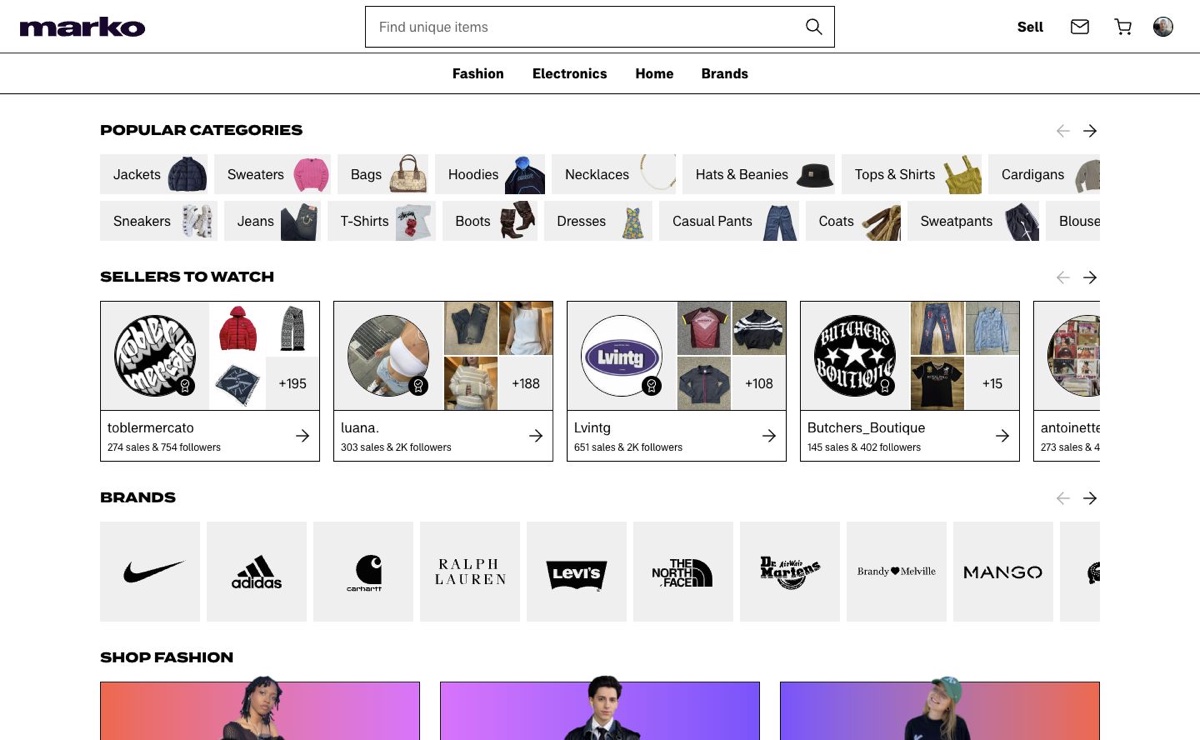Open The North Face brand tile
Viewport: 1200px width, 740px height.
(683, 572)
